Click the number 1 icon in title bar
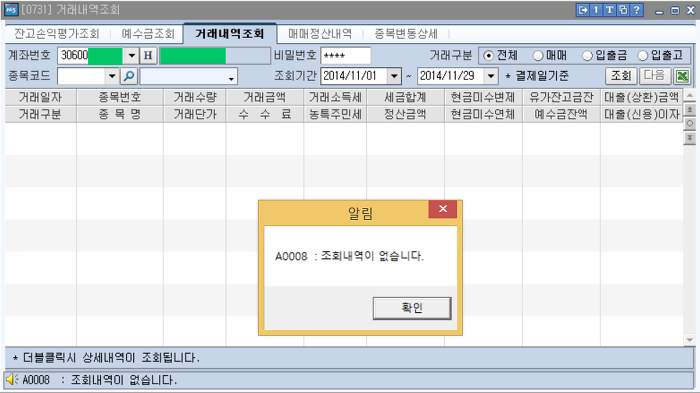The image size is (700, 393). click(596, 10)
